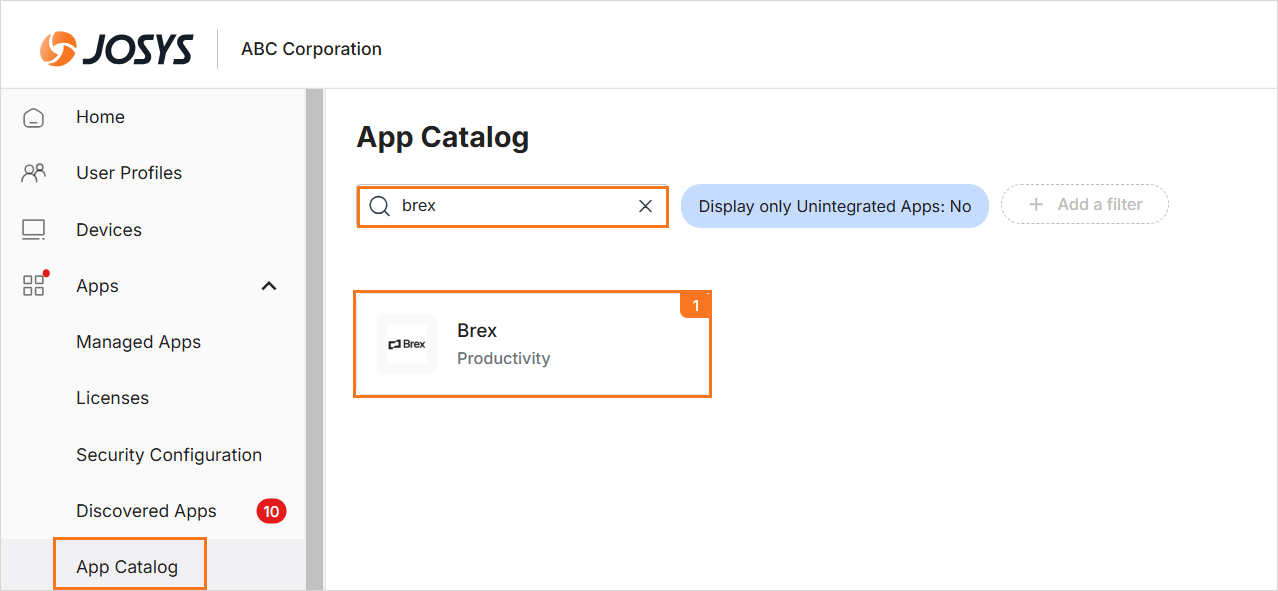Click the sidebar vertical scrollbar
1278x591 pixels.
tap(315, 339)
